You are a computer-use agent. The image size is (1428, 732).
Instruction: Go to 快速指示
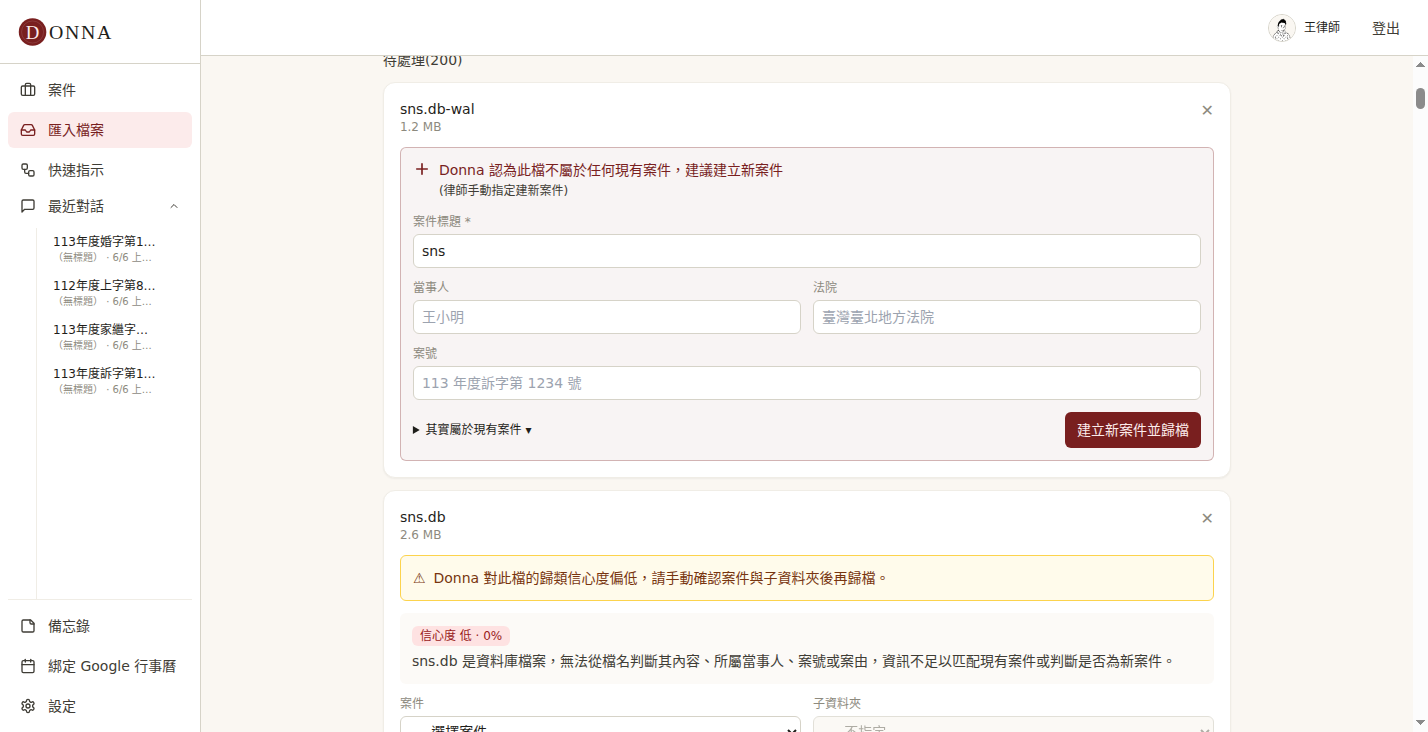100,170
